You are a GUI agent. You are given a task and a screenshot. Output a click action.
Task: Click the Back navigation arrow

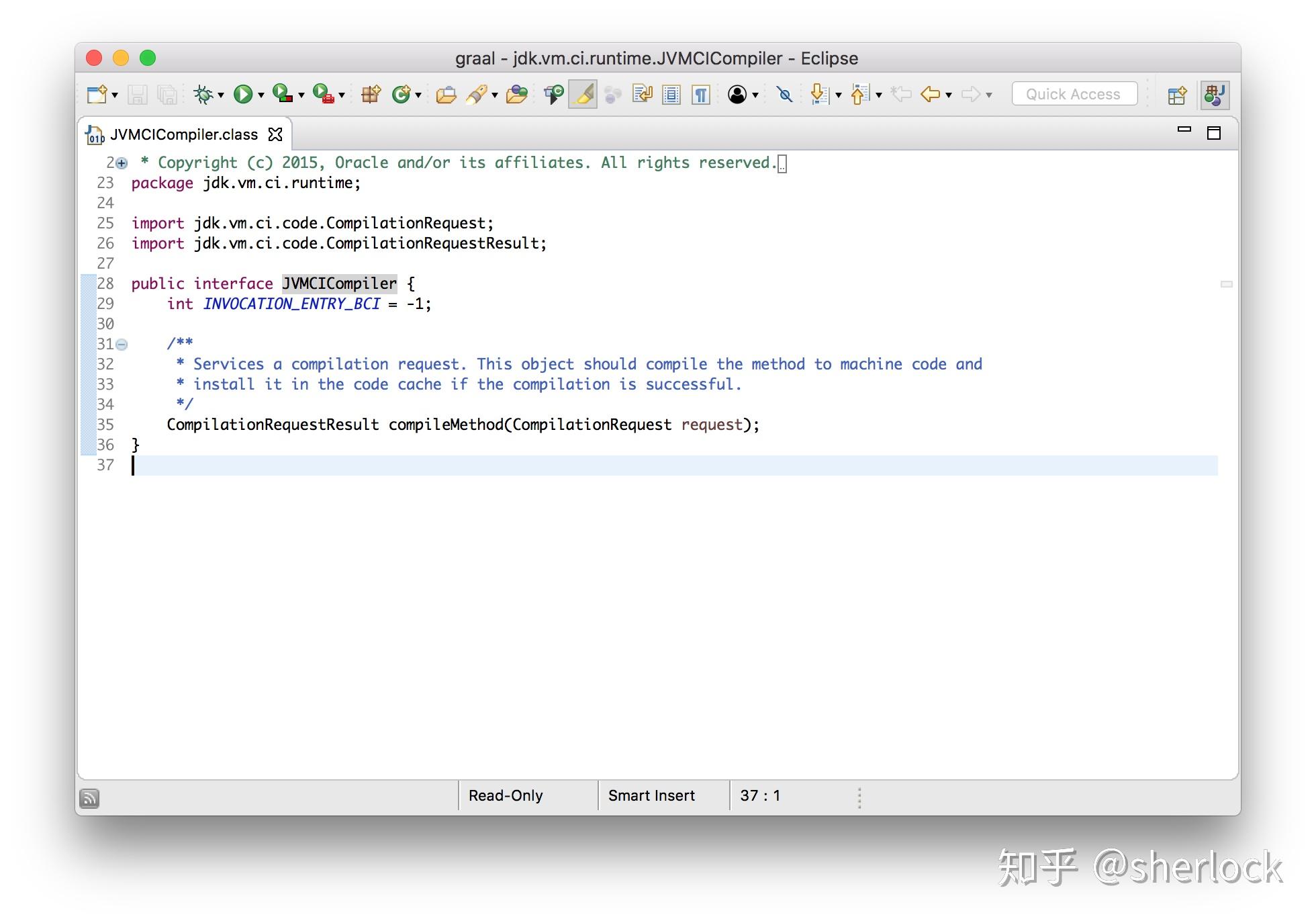[x=930, y=94]
